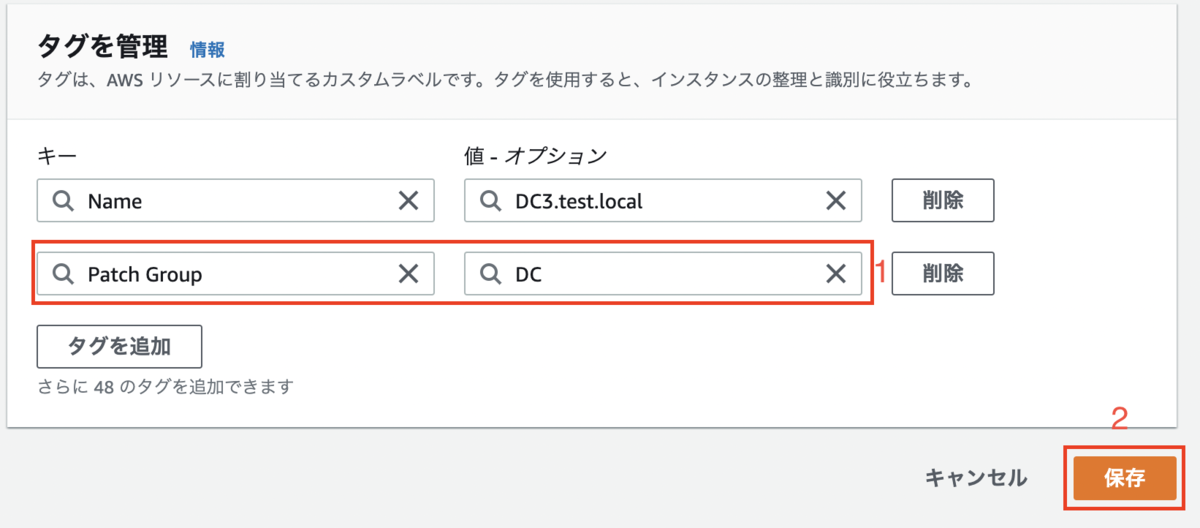The width and height of the screenshot is (1200, 528).
Task: Delete the Name tag row with 削除
Action: click(x=942, y=200)
